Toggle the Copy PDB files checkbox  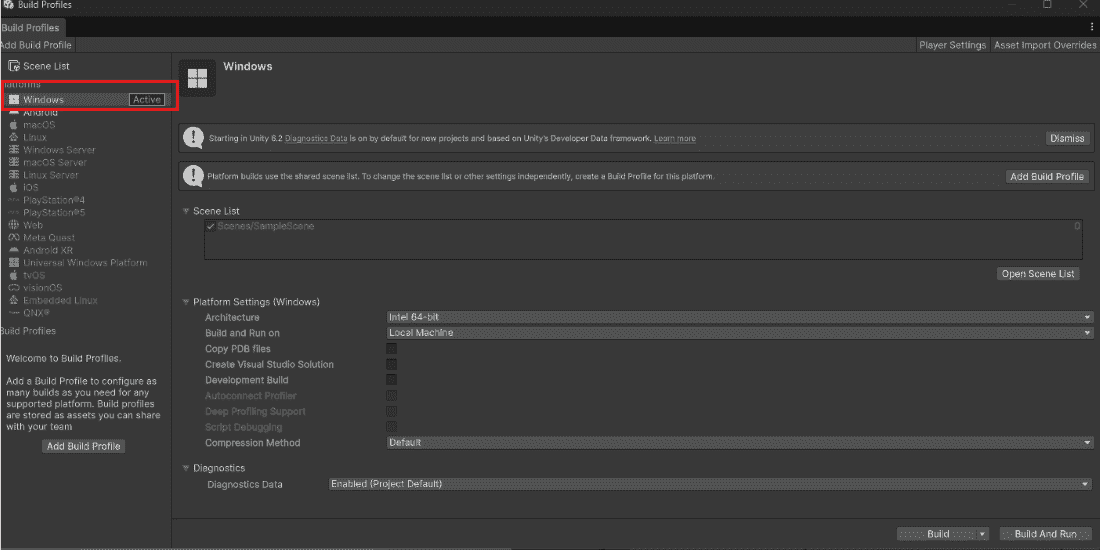point(391,349)
